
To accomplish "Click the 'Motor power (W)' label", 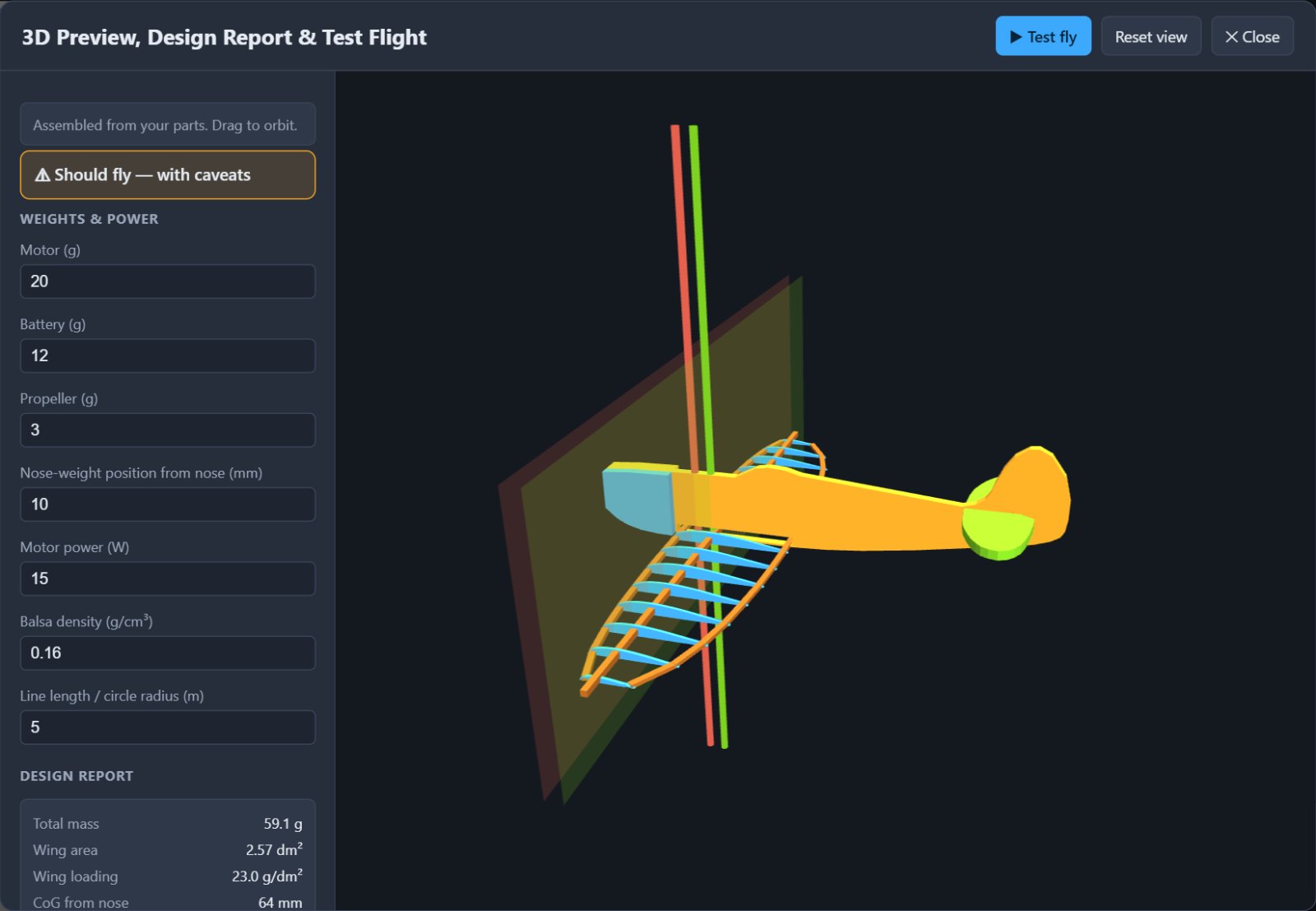I will click(x=75, y=547).
